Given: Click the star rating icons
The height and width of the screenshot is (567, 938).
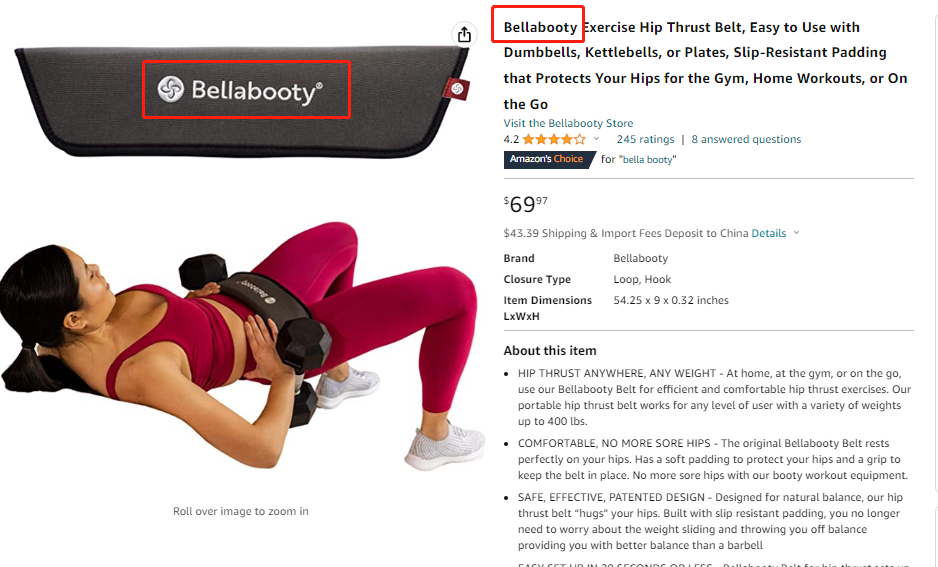Looking at the screenshot, I should point(554,139).
